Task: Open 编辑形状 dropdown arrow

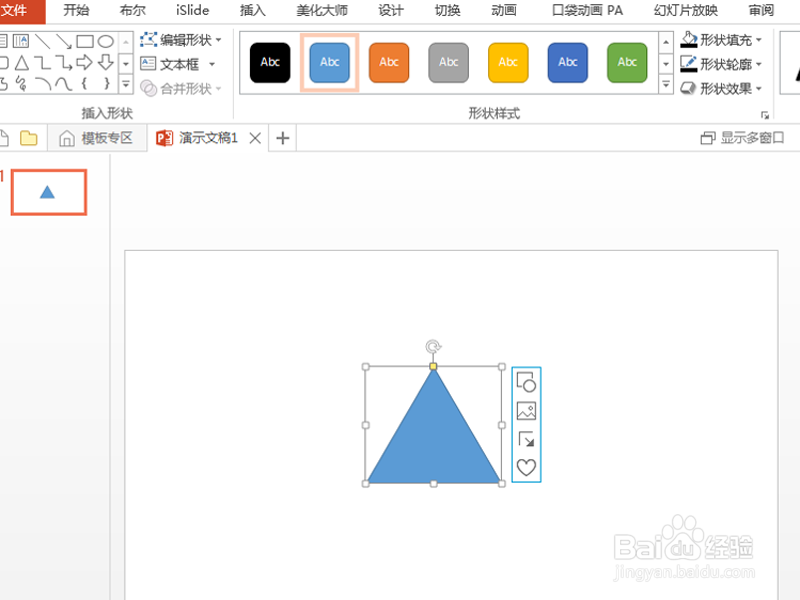Action: coord(218,40)
